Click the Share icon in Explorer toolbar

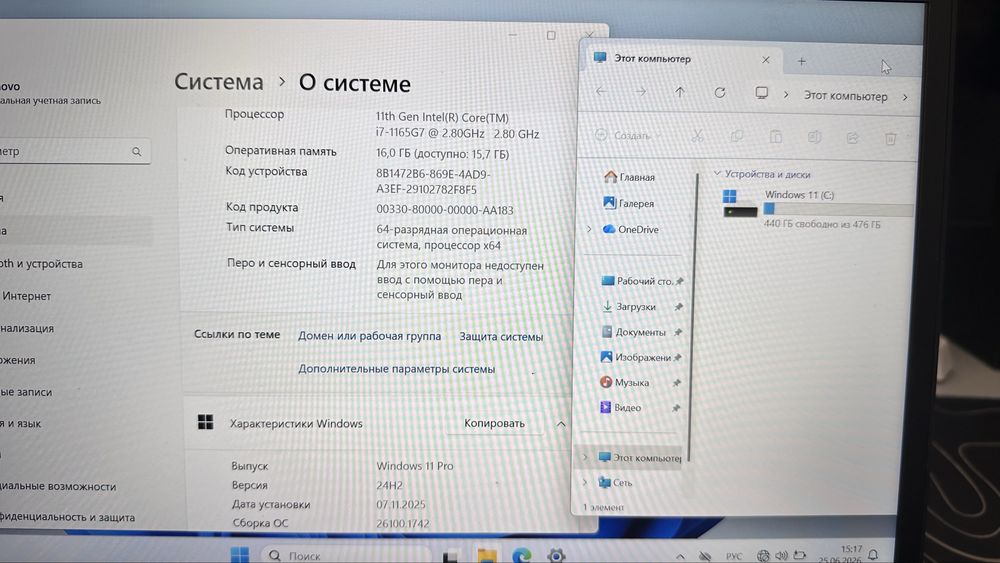[x=853, y=138]
